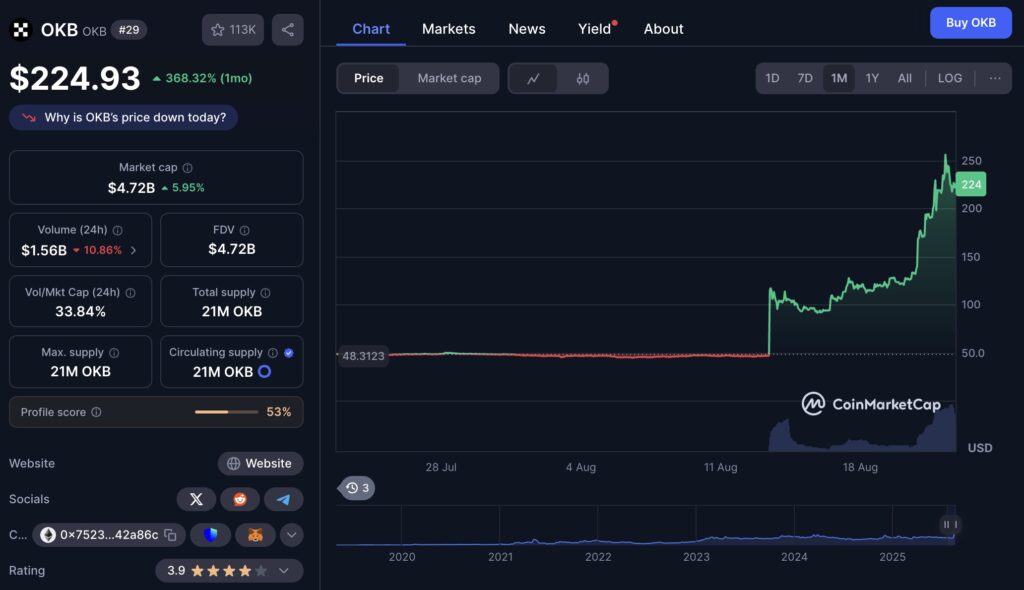Click the 224 current price label on axis
Image resolution: width=1024 pixels, height=590 pixels.
click(971, 184)
